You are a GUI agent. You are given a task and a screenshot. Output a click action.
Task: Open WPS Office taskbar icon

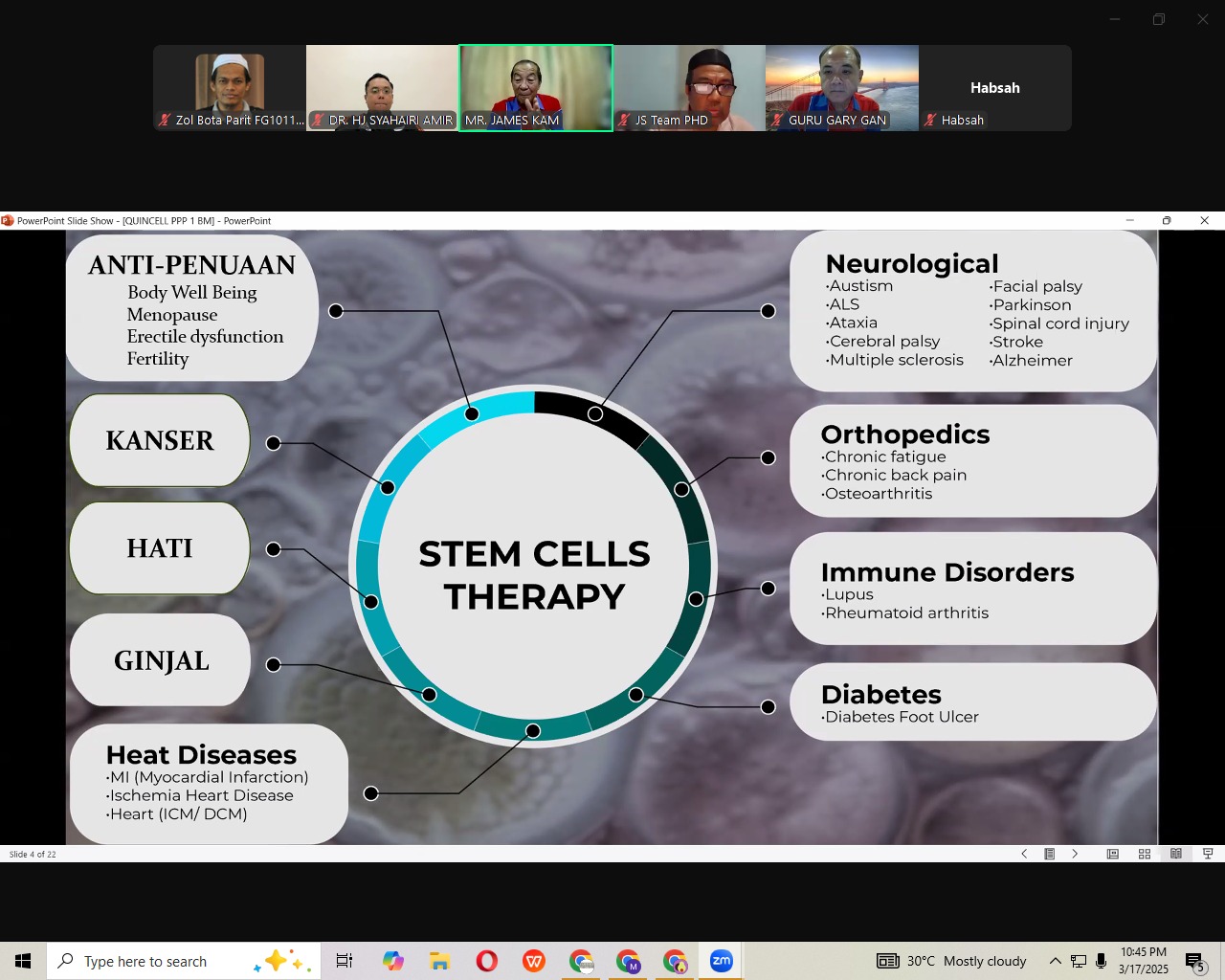534,961
